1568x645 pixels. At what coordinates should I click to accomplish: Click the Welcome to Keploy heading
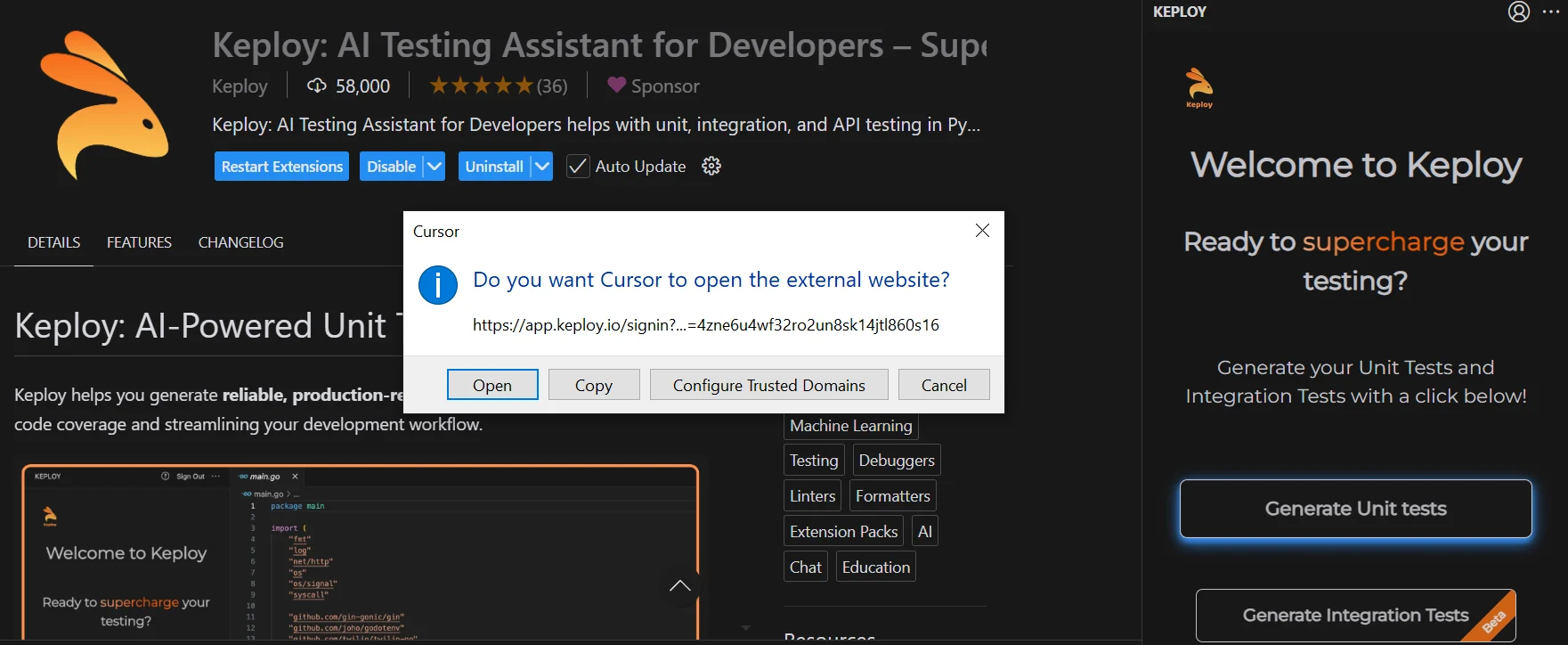coord(1356,165)
